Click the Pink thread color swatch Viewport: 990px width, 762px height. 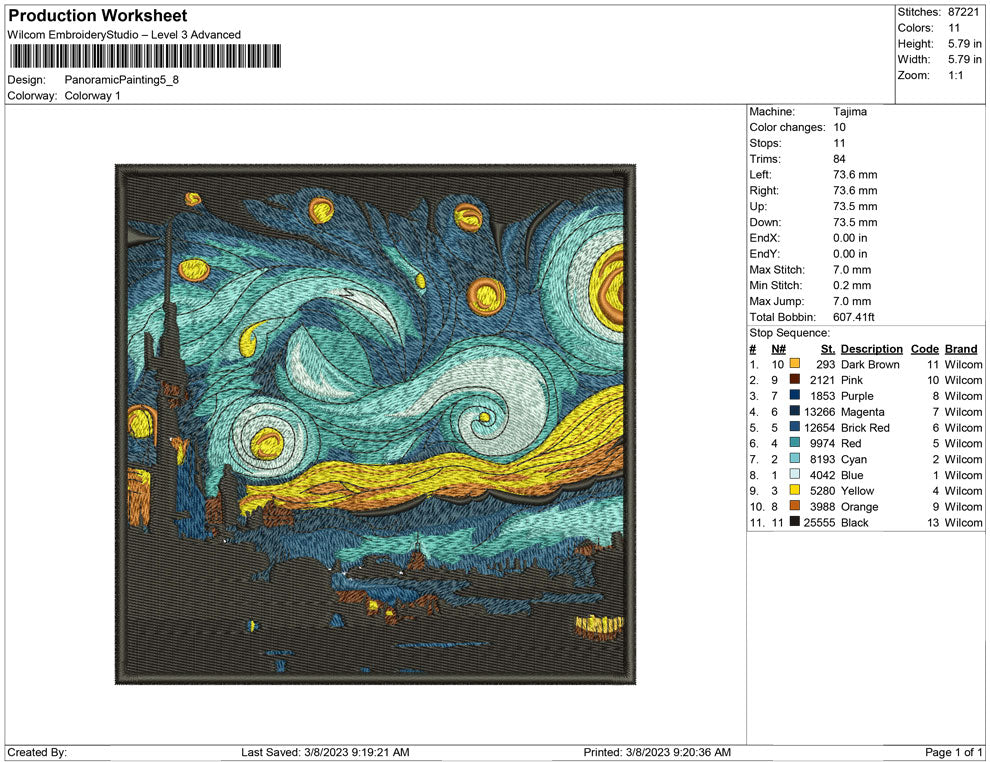point(795,379)
